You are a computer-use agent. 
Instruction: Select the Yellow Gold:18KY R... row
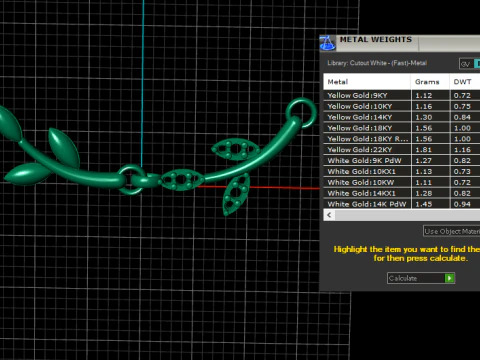pyautogui.click(x=402, y=139)
